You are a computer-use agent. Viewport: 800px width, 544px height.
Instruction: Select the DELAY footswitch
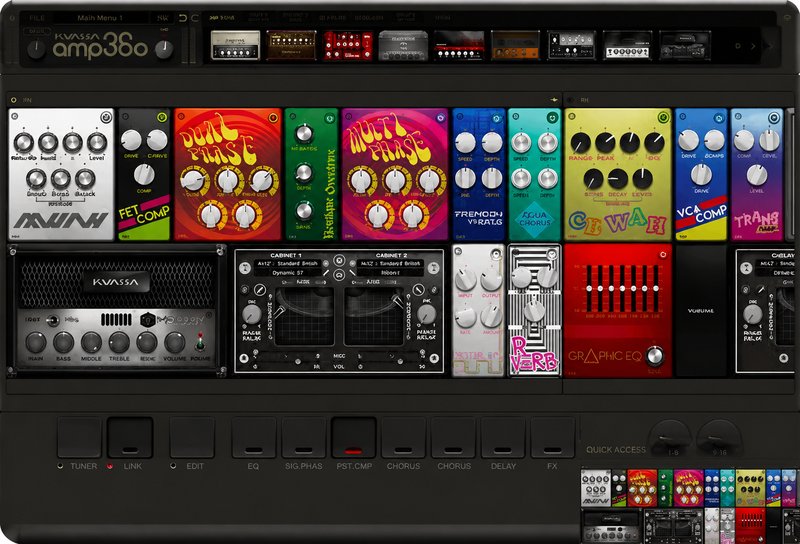tap(504, 437)
